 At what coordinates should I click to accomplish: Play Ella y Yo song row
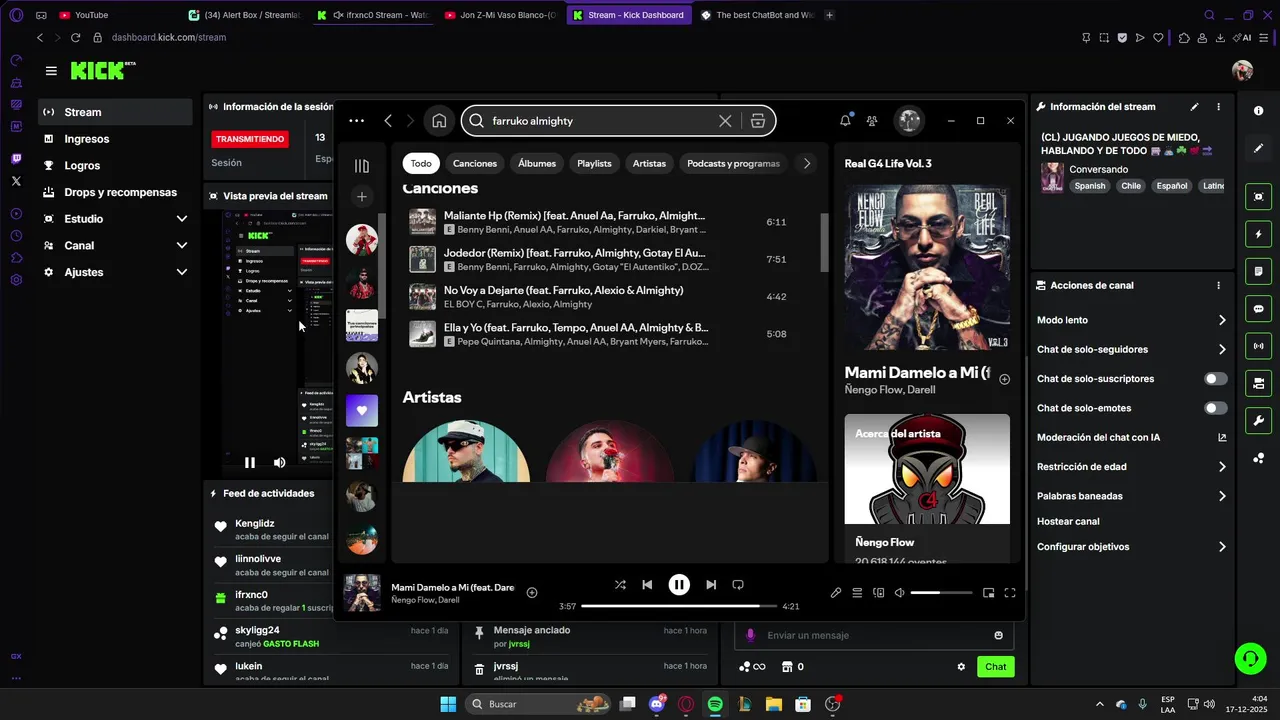pos(605,334)
